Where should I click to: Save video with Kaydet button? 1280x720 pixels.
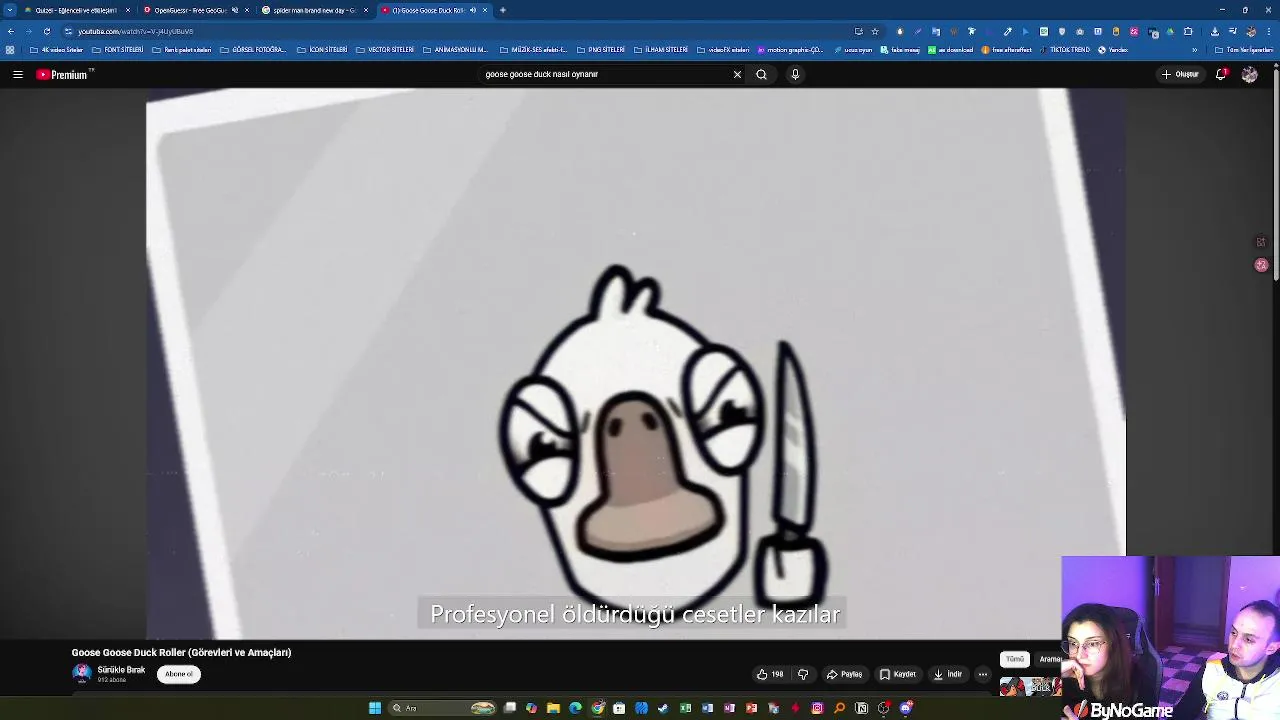tap(897, 674)
